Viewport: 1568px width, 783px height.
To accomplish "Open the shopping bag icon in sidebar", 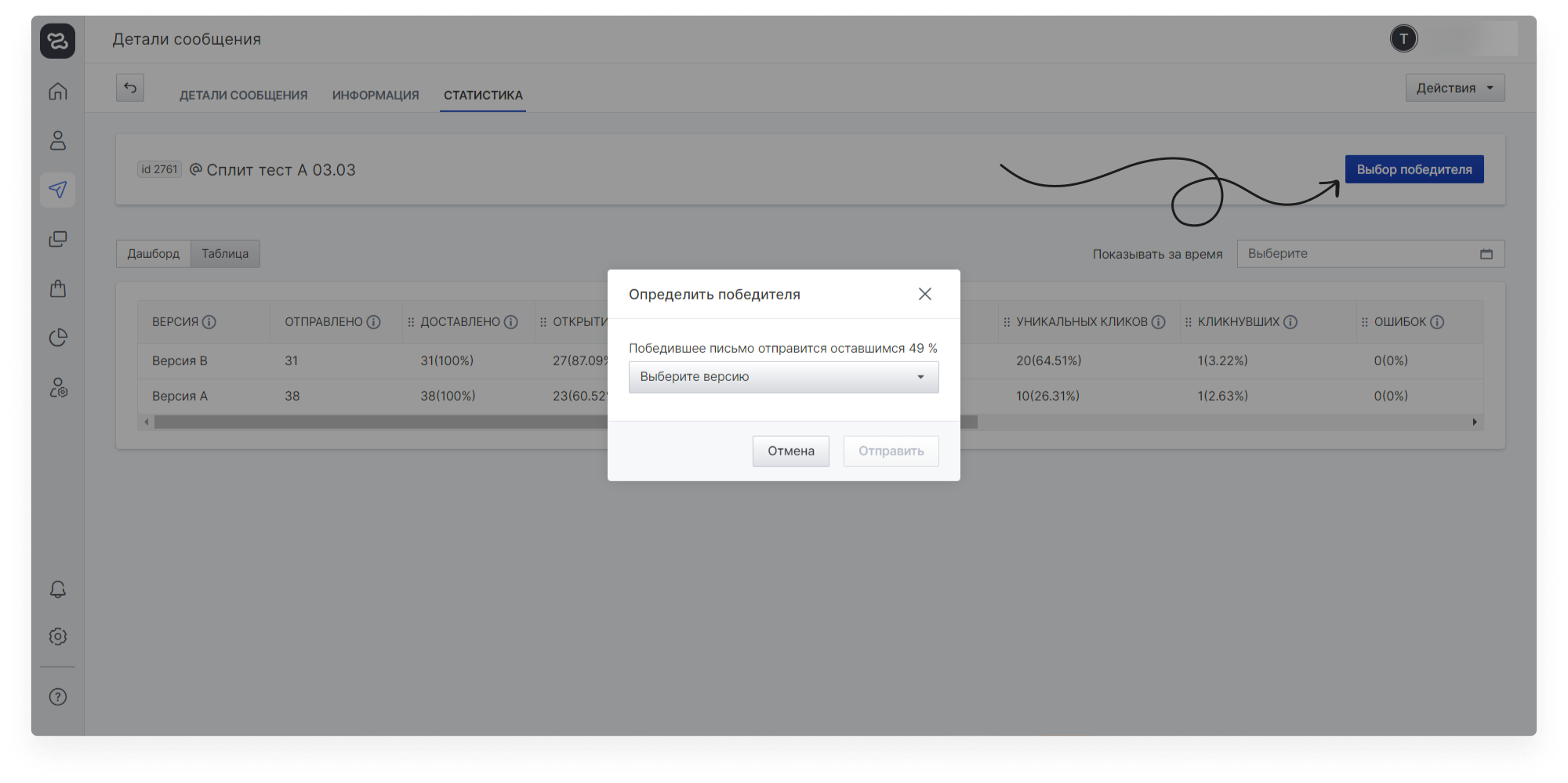I will click(x=58, y=288).
